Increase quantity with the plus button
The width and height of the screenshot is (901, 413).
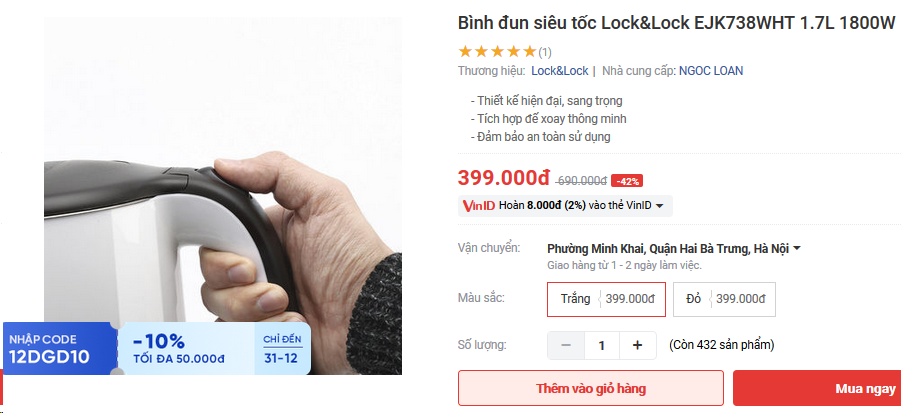(637, 345)
